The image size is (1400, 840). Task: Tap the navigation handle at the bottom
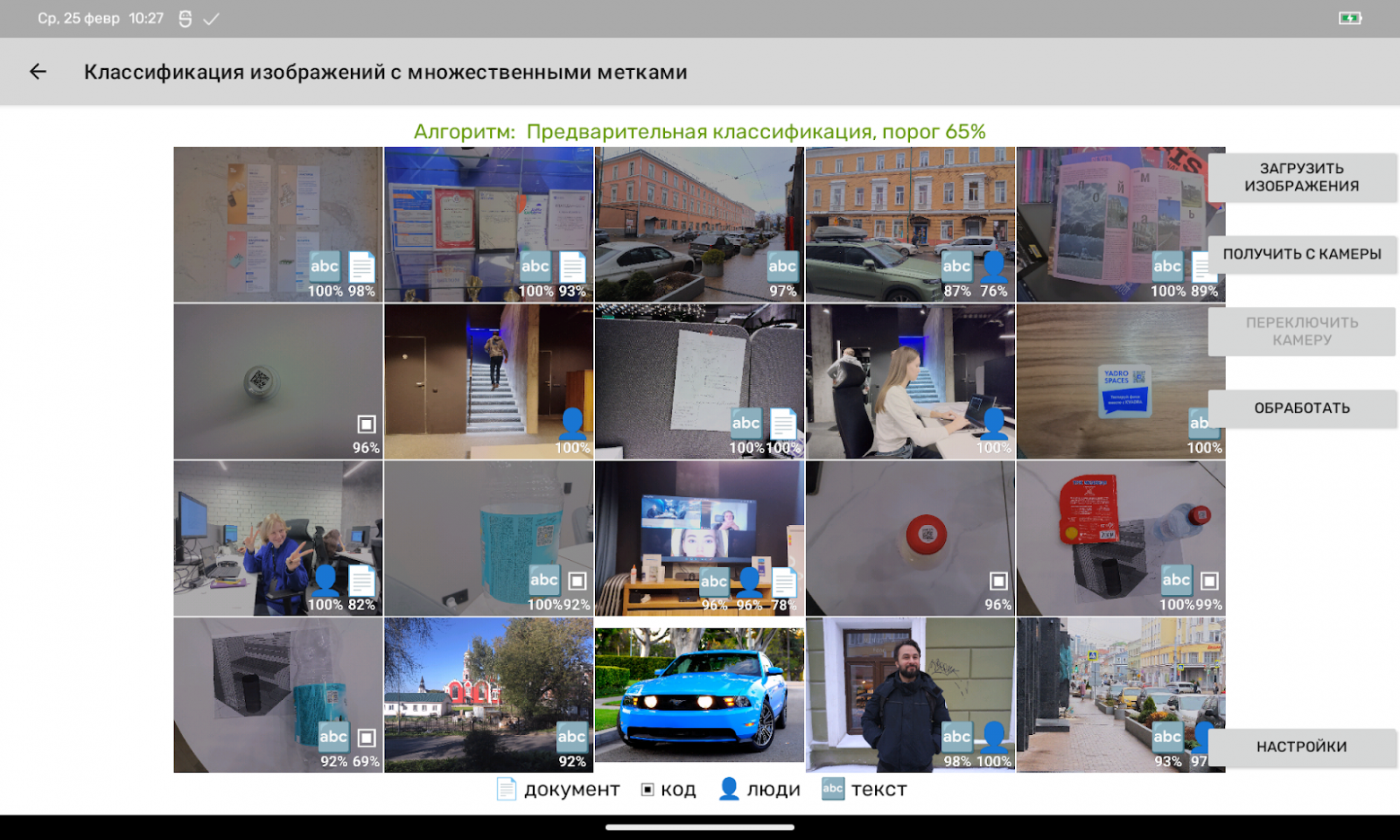[x=700, y=827]
